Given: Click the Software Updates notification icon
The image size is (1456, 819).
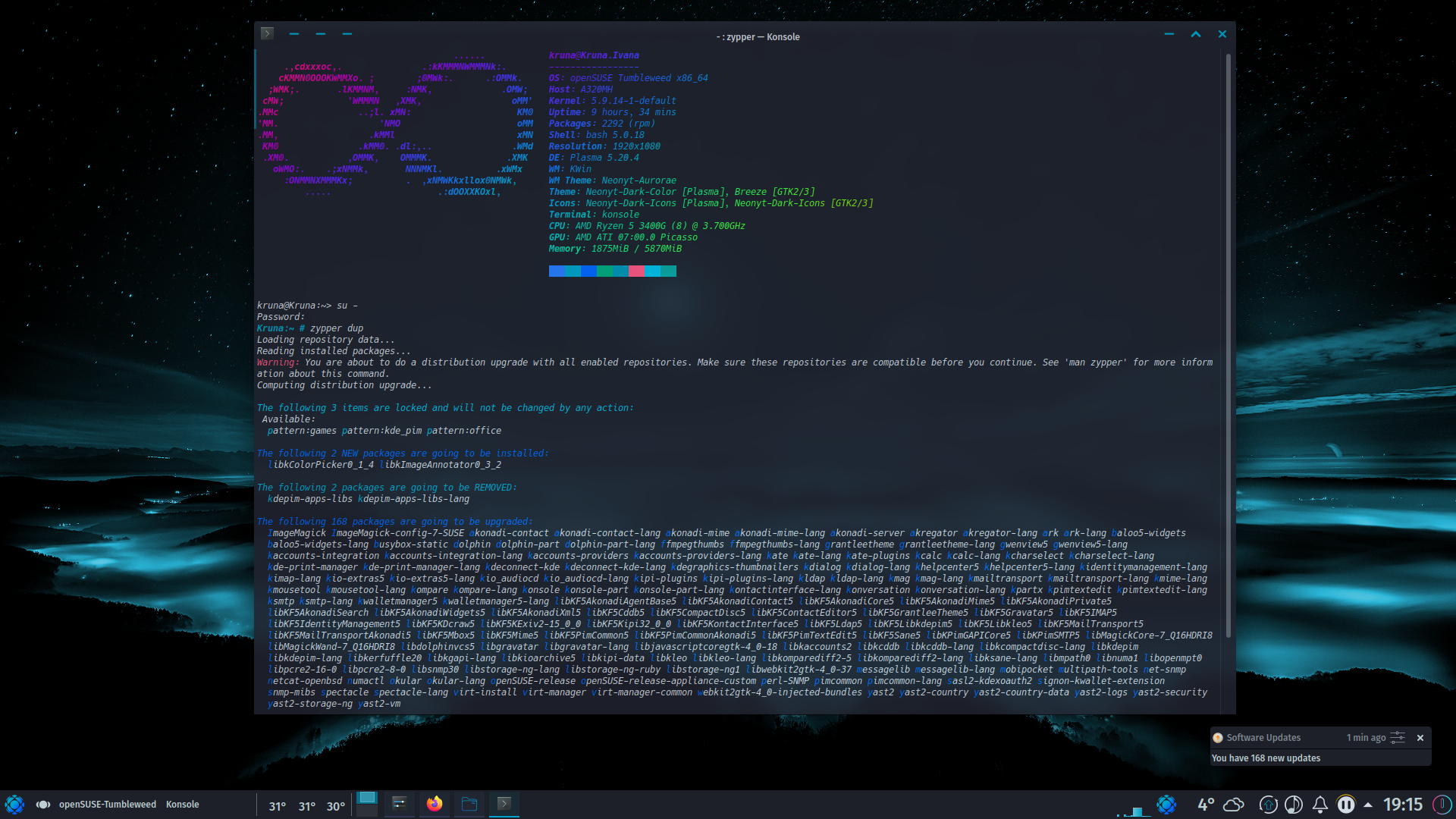Looking at the screenshot, I should click(1218, 737).
